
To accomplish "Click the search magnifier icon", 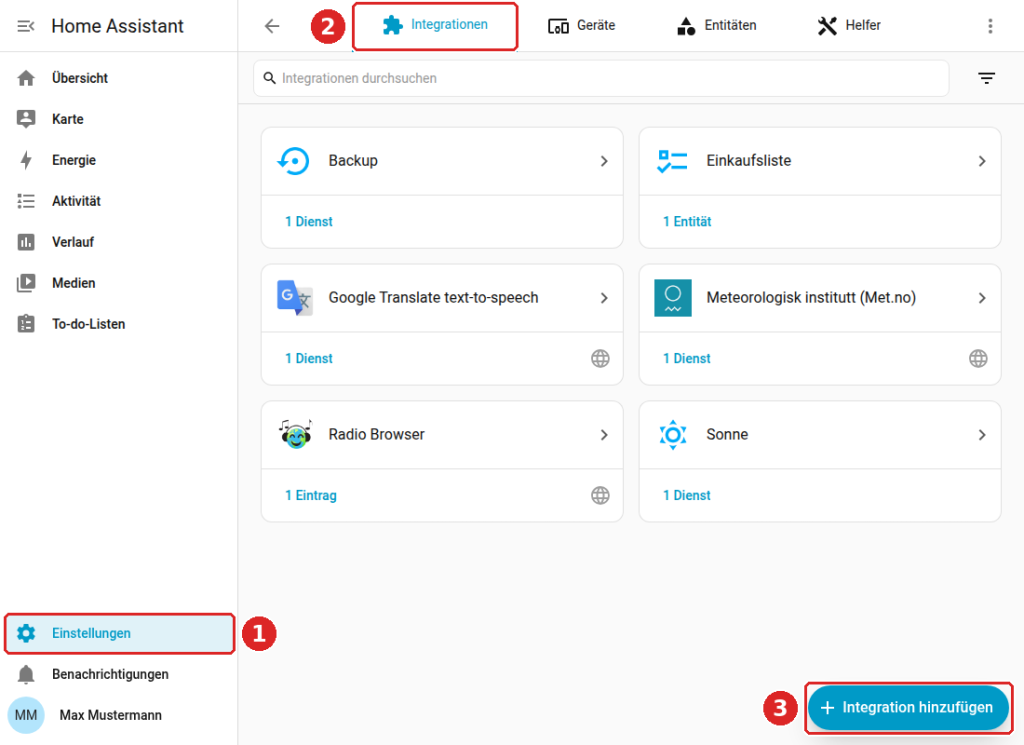I will [269, 78].
